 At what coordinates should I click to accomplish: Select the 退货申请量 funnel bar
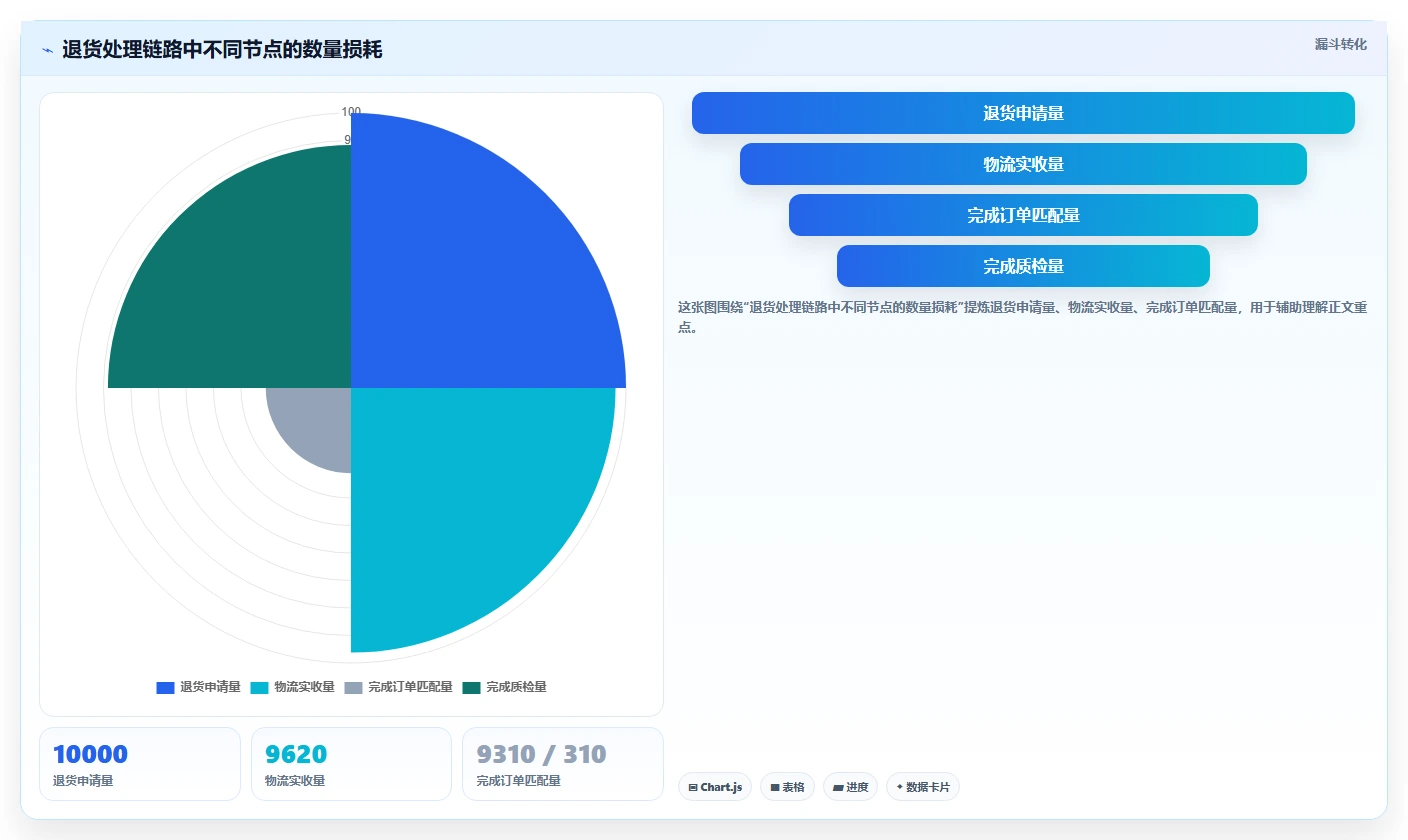tap(1023, 113)
